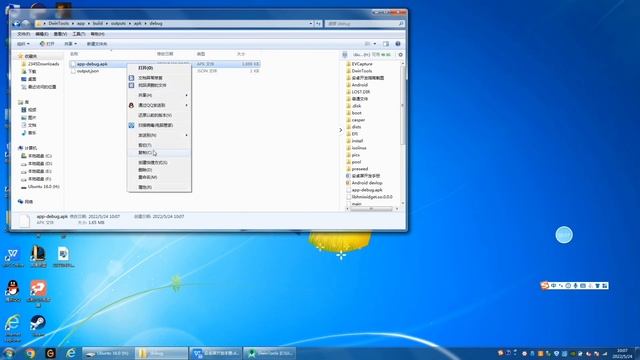Open the EVCapture folder in right panel
This screenshot has width=640, height=360.
[360, 64]
